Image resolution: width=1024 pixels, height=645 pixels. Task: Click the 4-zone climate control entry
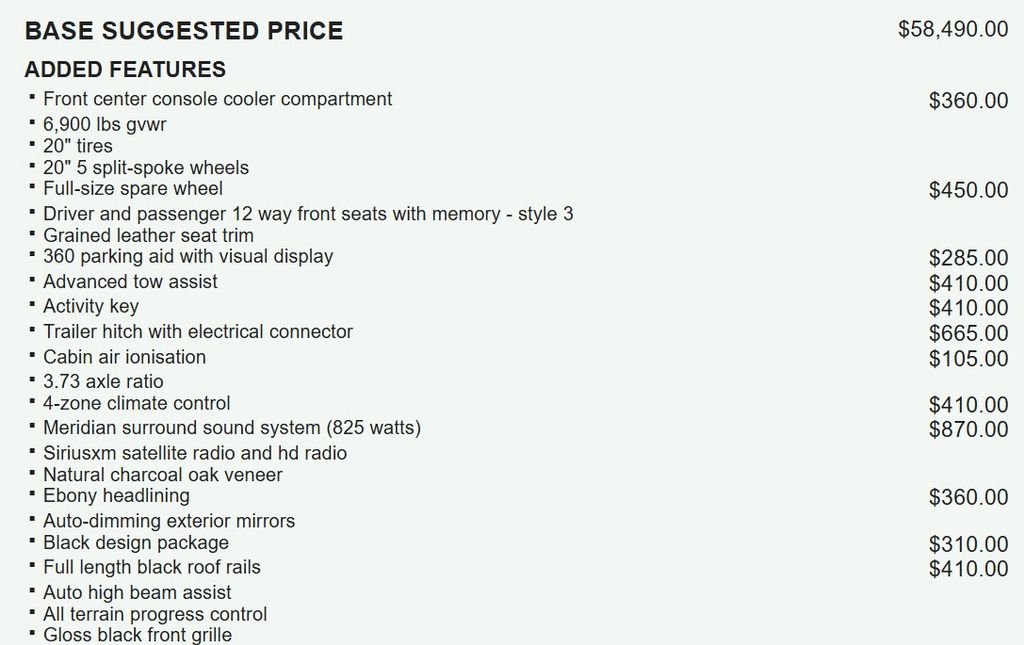[137, 404]
